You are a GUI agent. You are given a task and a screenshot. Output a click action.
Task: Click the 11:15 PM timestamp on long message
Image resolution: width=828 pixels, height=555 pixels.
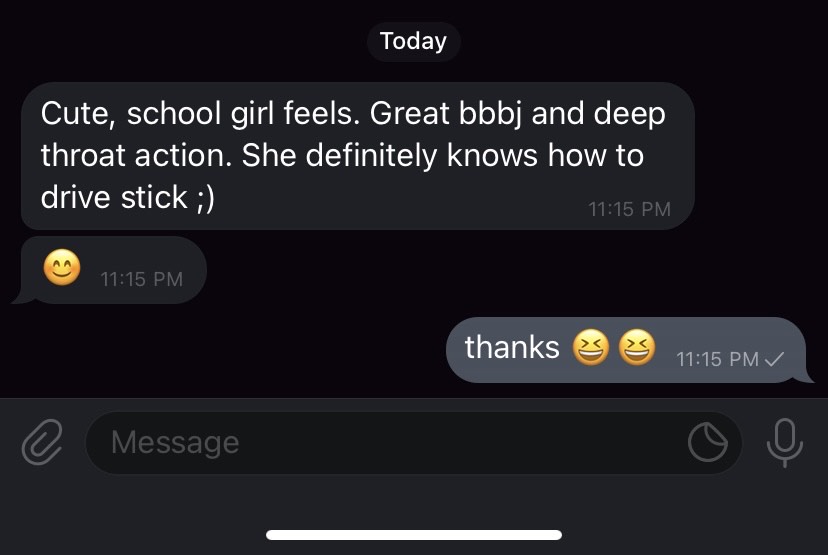pos(629,210)
